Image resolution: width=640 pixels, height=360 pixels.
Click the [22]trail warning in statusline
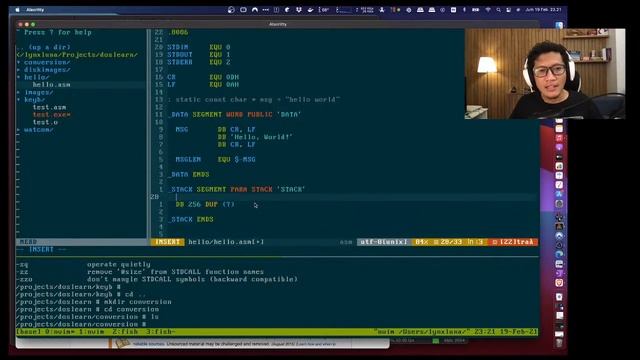tap(513, 242)
